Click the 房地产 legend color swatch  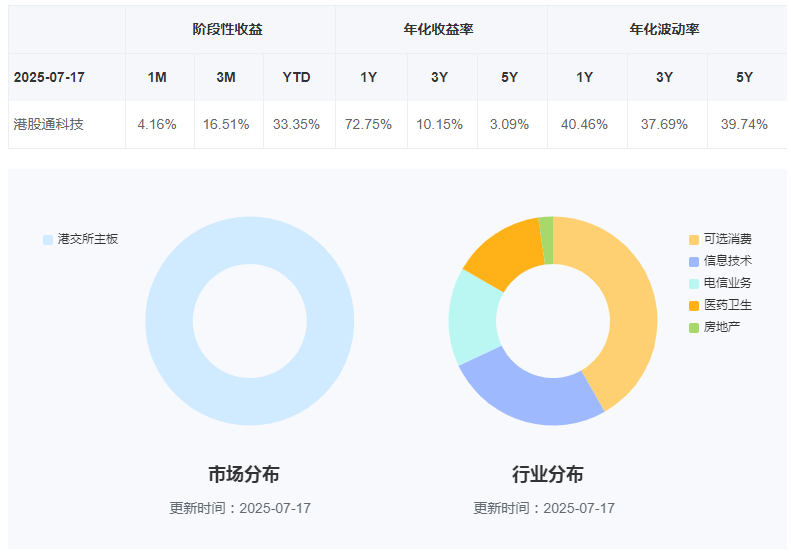coord(694,328)
